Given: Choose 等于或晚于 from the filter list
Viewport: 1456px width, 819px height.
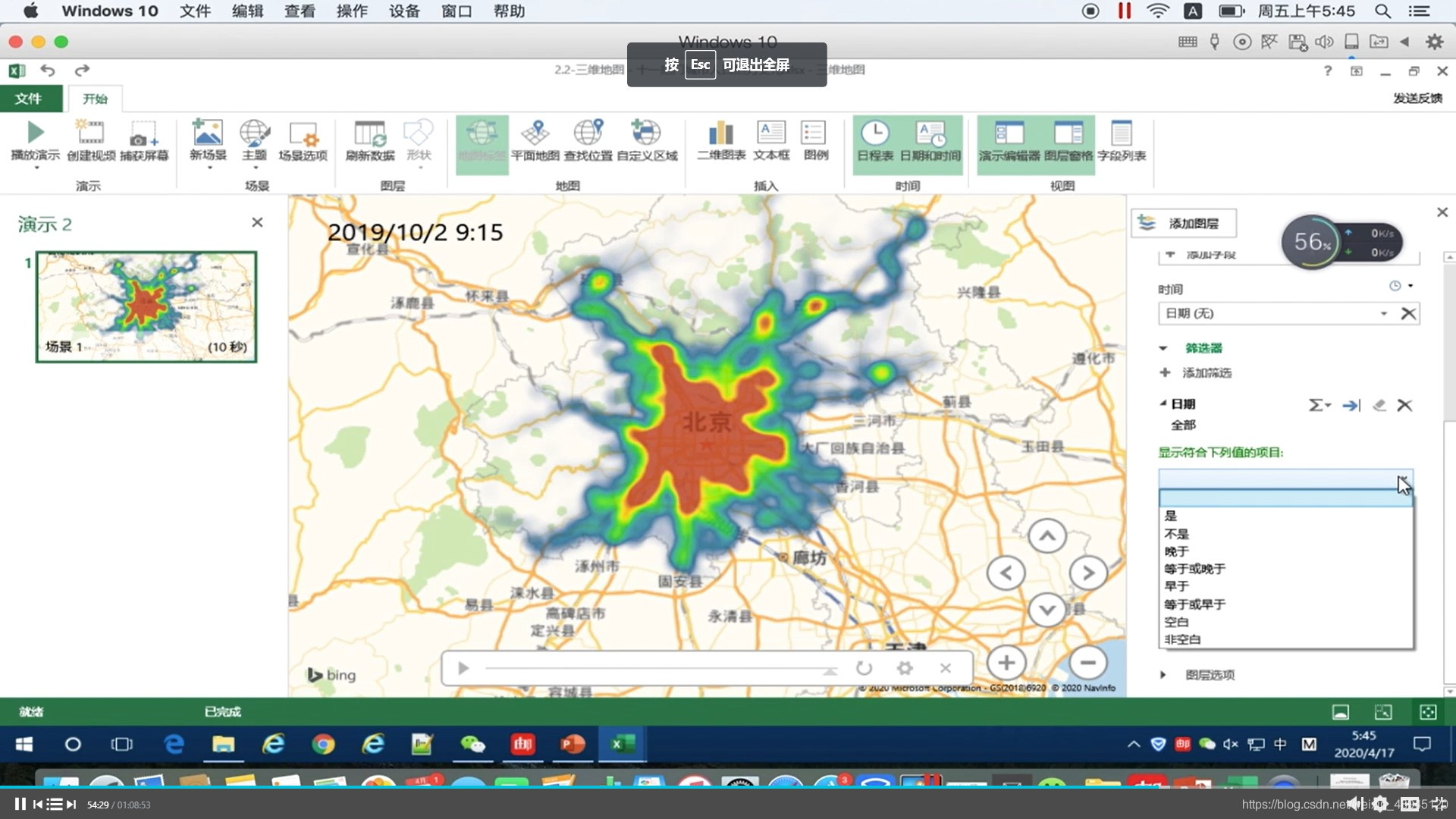Looking at the screenshot, I should (1195, 569).
